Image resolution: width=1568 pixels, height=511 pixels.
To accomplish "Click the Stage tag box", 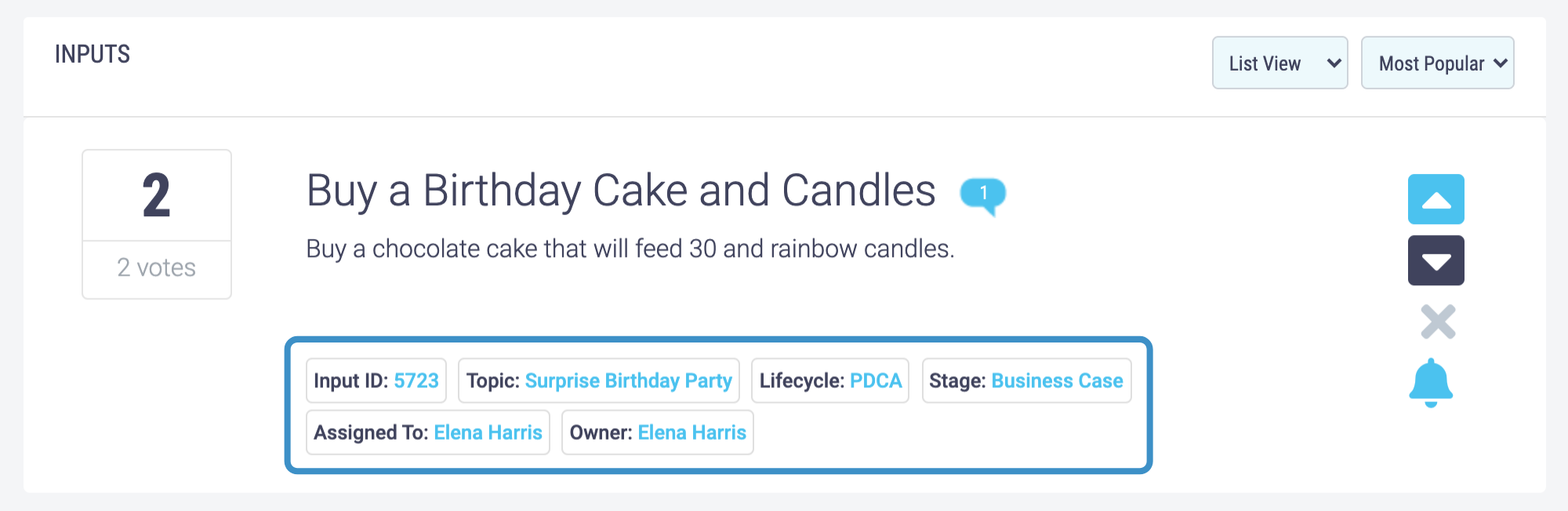I will point(1026,381).
